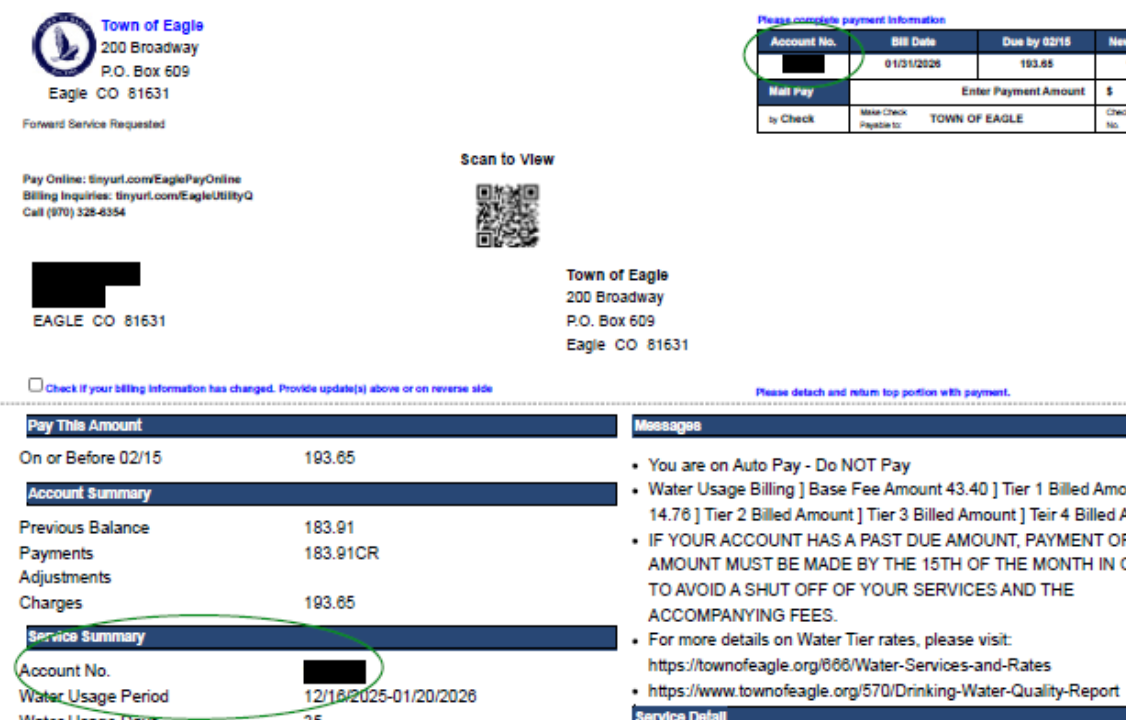Click the Account Summary section header
Viewport: 1126px width, 720px height.
coord(322,494)
